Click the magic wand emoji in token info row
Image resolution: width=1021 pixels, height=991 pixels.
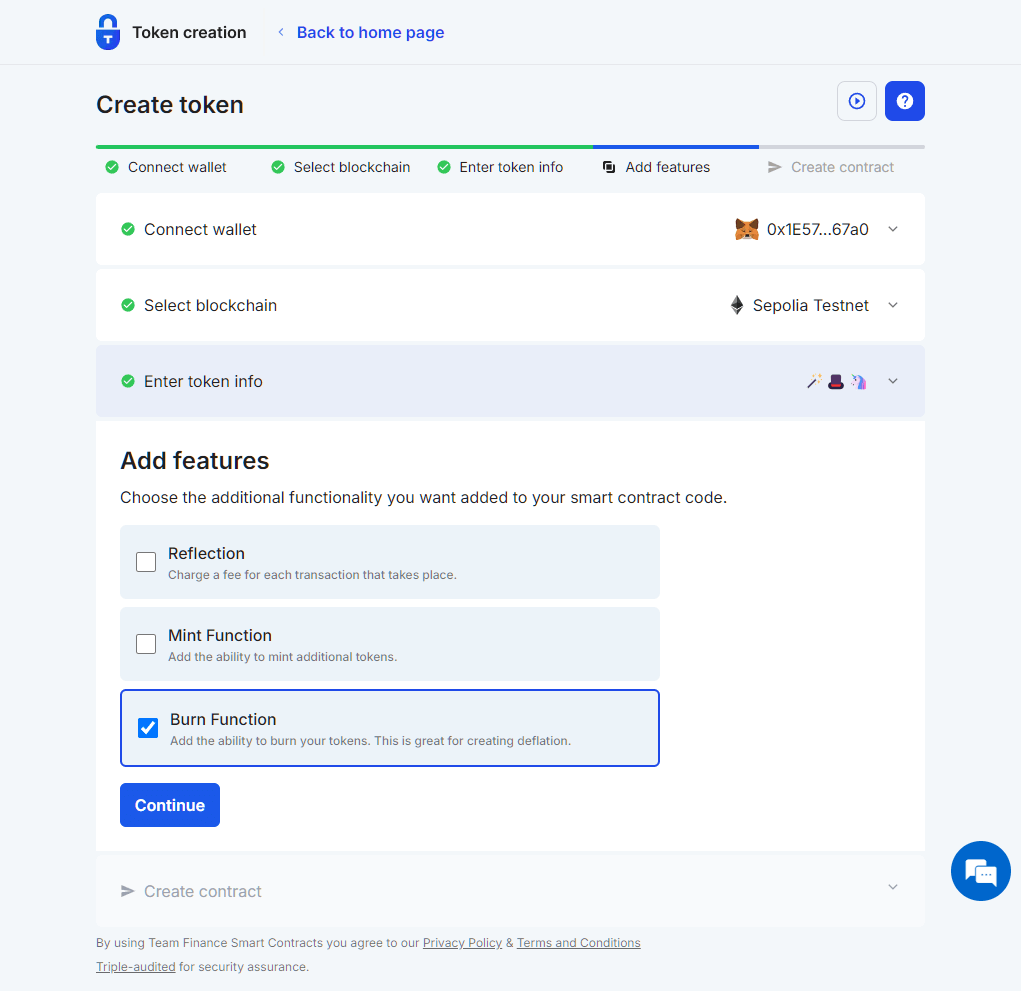point(814,381)
